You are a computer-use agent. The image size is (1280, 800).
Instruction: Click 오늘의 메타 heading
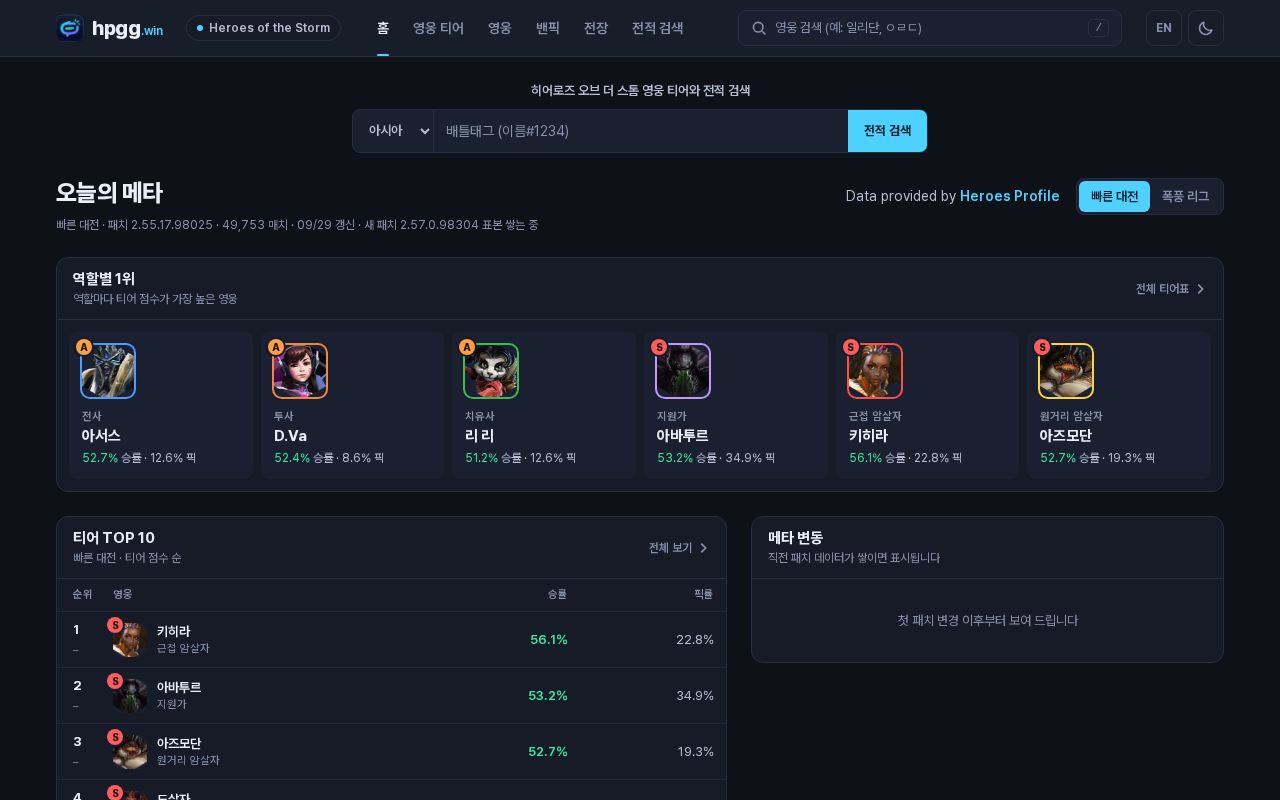click(109, 193)
